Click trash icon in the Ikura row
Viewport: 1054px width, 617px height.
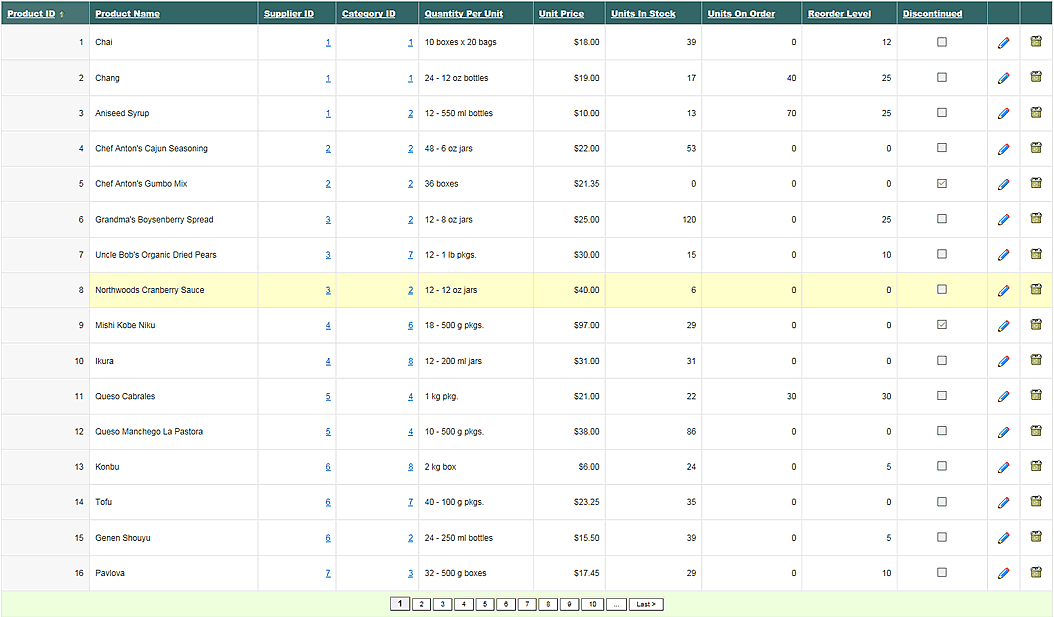click(x=1036, y=361)
